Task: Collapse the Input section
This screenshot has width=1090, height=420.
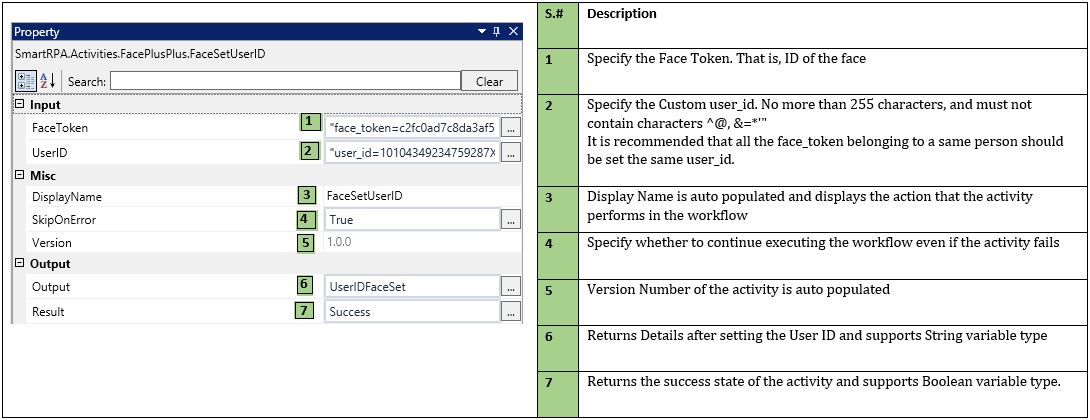Action: tap(19, 105)
